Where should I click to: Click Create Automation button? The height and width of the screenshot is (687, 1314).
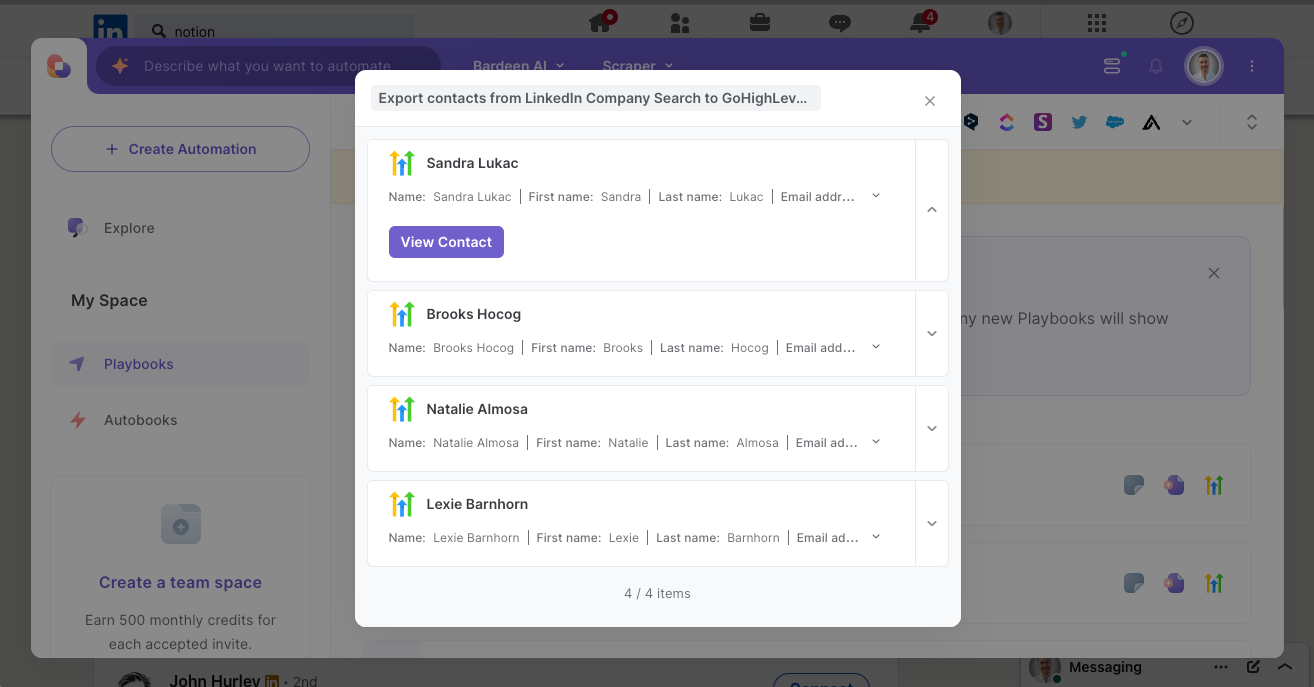point(180,149)
